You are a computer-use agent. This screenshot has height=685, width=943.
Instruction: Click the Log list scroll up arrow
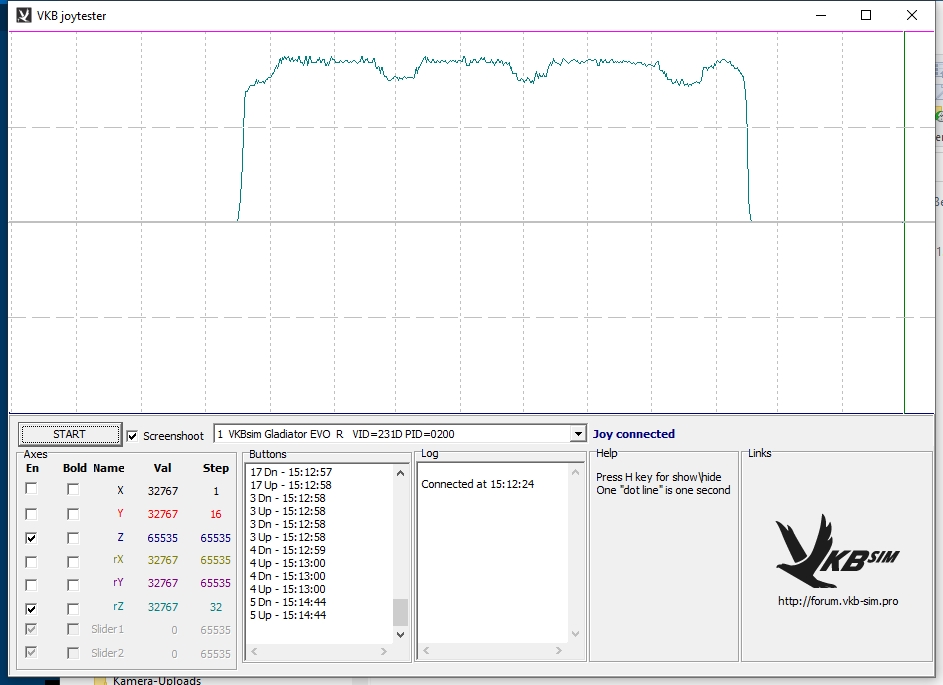tap(576, 473)
